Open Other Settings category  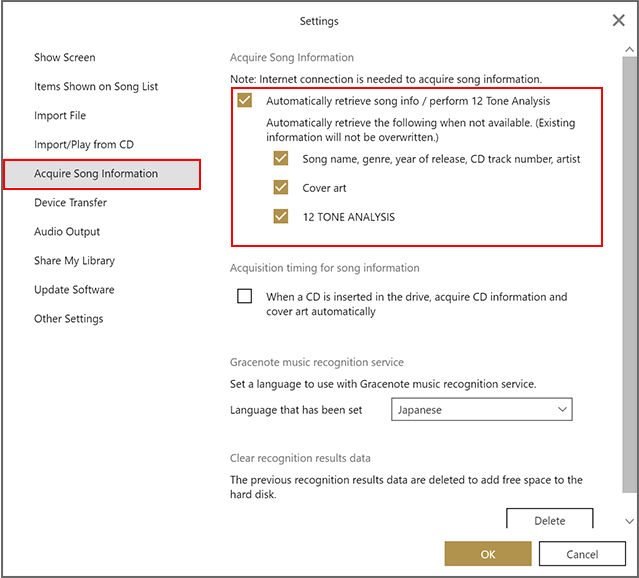pyautogui.click(x=68, y=319)
